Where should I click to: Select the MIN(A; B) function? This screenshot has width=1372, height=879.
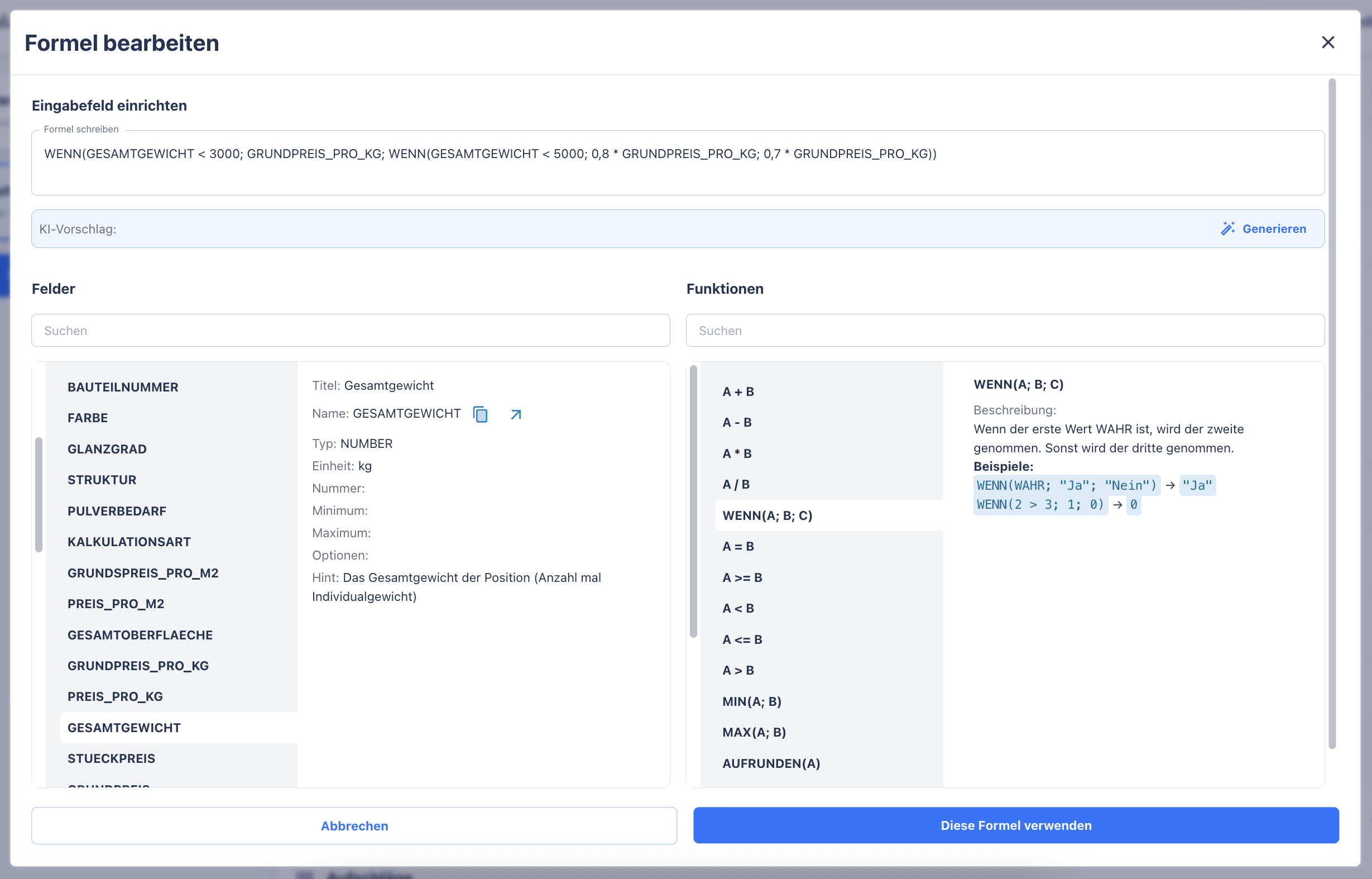pyautogui.click(x=752, y=701)
